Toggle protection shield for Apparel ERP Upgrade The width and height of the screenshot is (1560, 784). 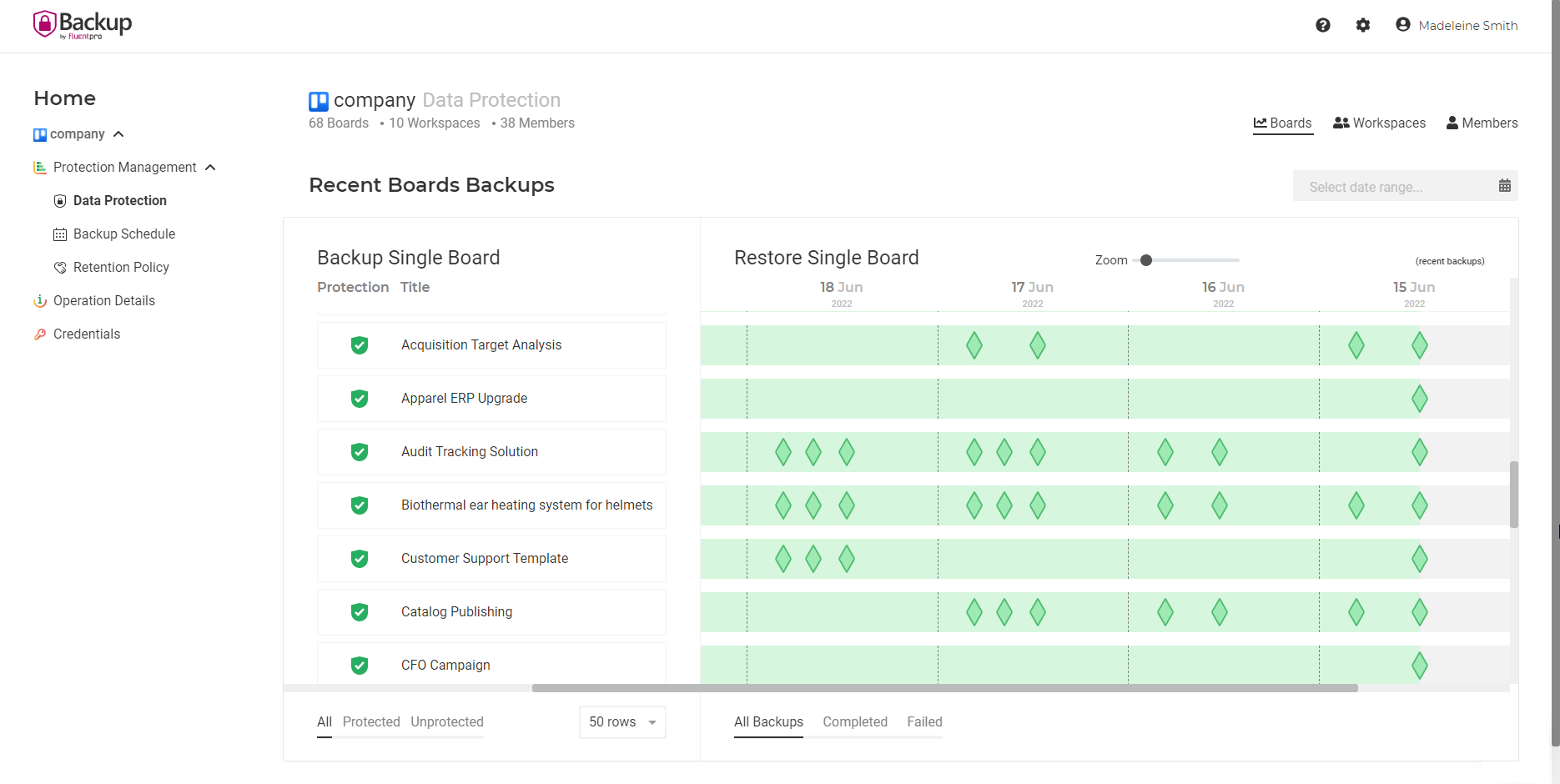pyautogui.click(x=360, y=399)
